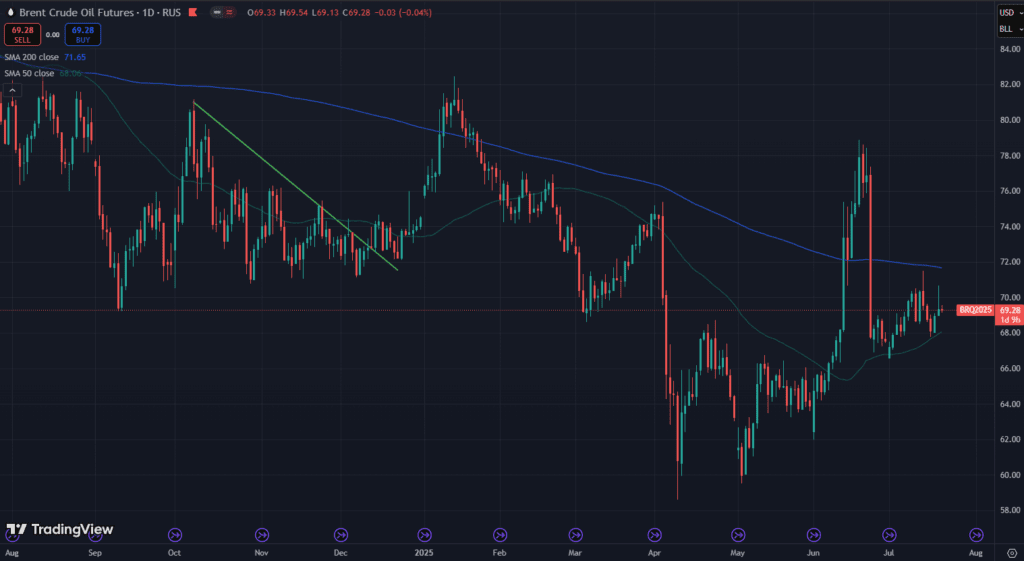1024x561 pixels.
Task: Click the 1d 9h countdown label
Action: coord(1009,320)
